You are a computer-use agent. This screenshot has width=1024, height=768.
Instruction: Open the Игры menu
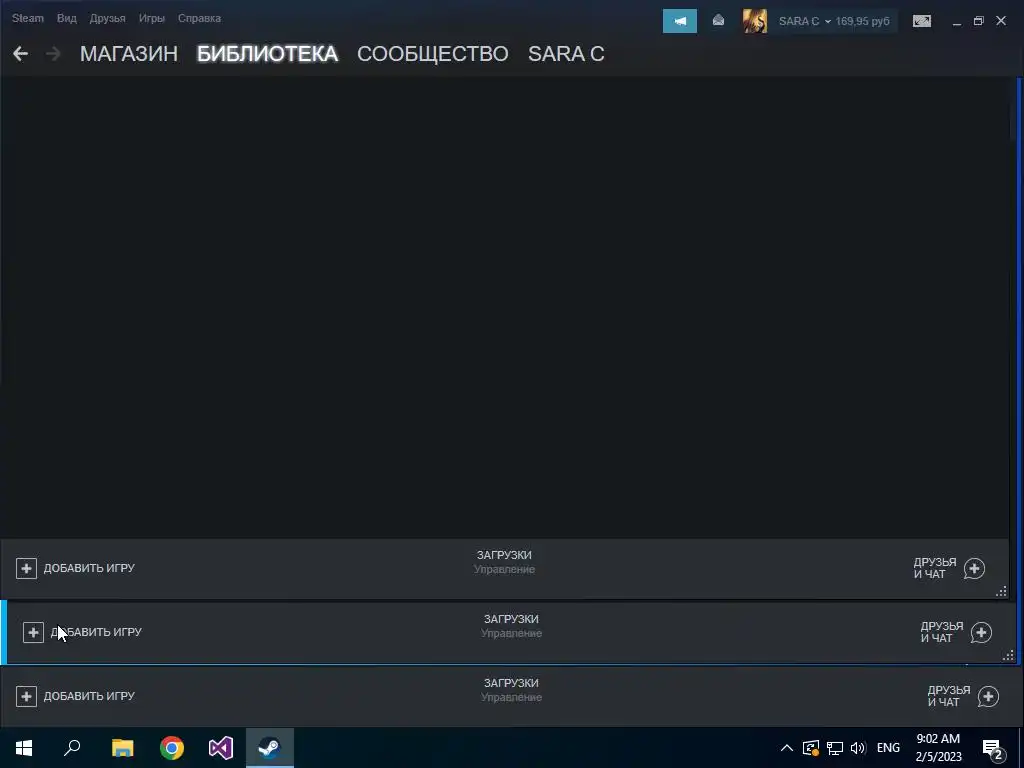click(152, 18)
